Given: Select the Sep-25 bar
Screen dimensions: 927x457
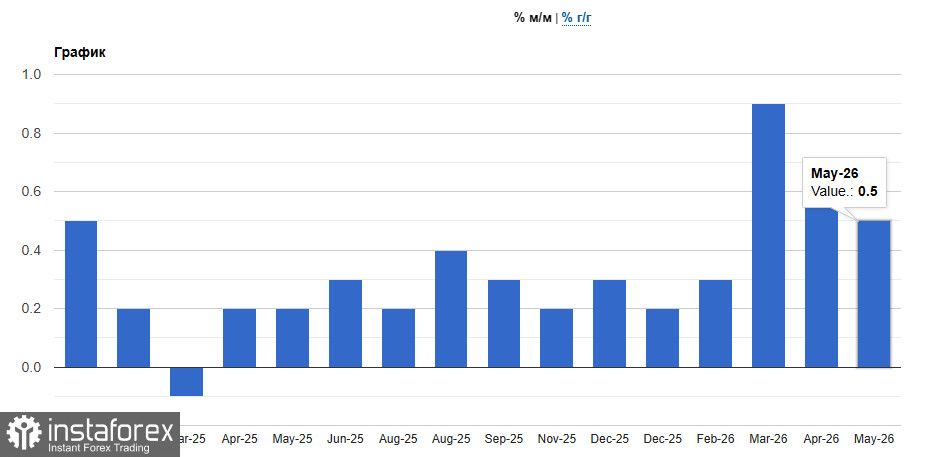Looking at the screenshot, I should pos(504,323).
